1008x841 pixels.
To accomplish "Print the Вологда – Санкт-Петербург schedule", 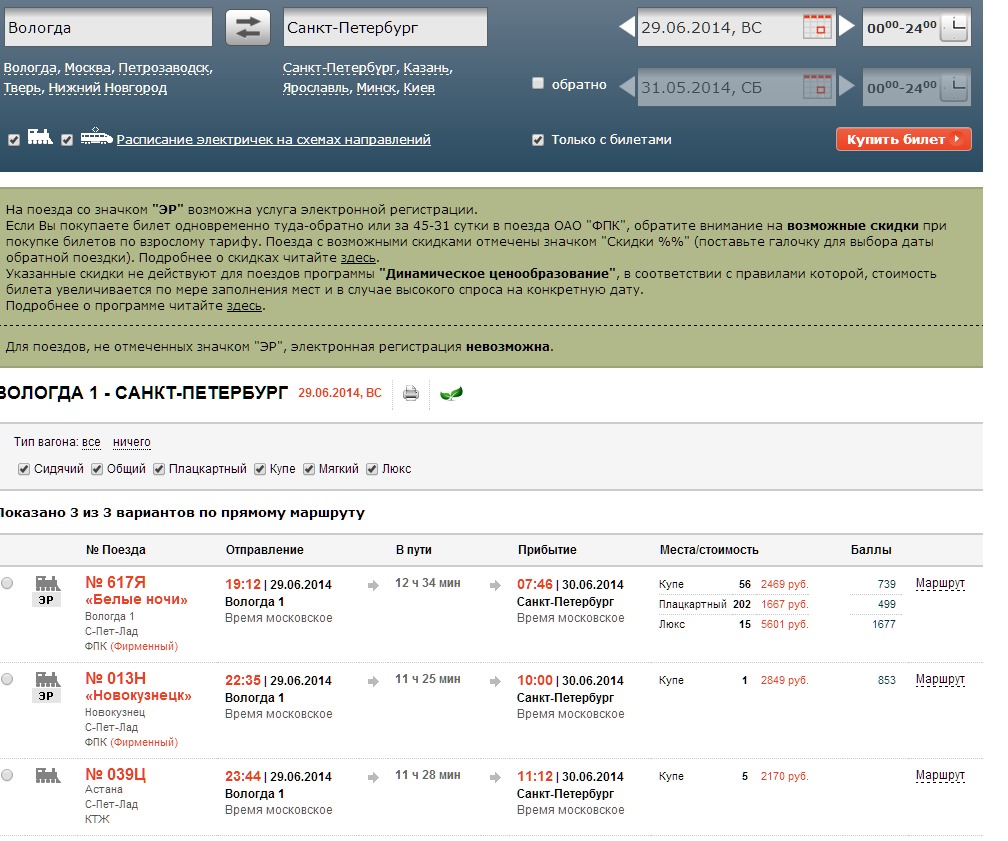I will point(411,393).
